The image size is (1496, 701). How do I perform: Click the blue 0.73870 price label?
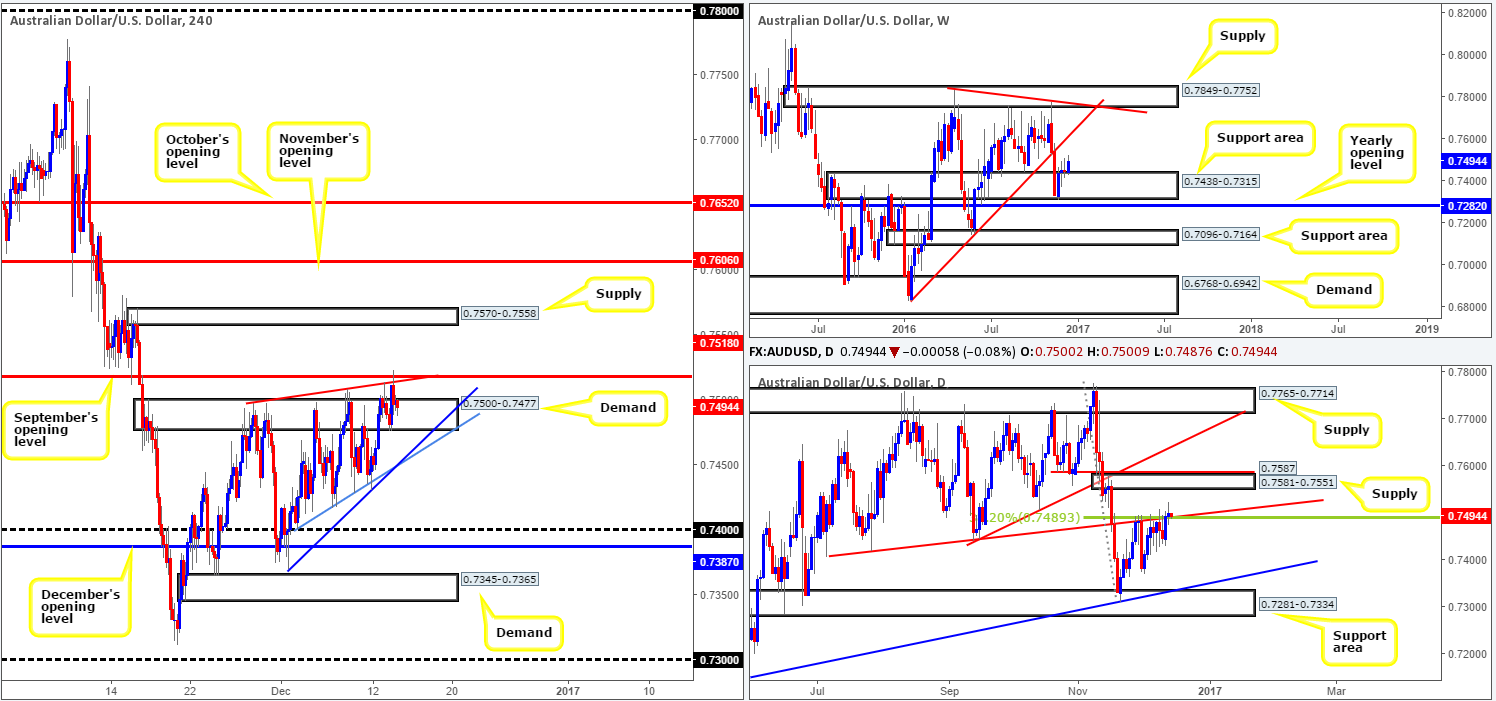[x=717, y=562]
